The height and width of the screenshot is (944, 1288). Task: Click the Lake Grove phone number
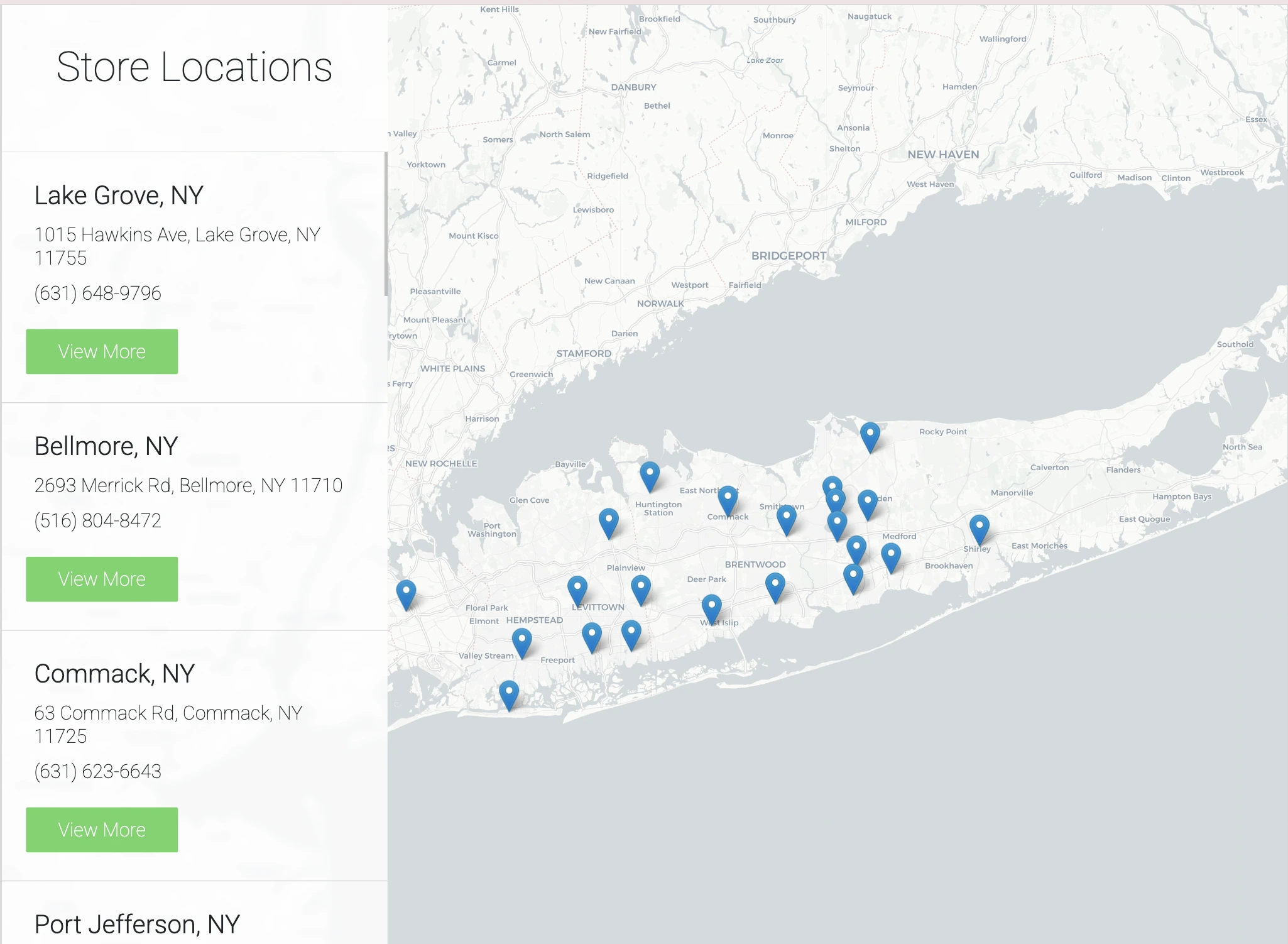point(98,293)
